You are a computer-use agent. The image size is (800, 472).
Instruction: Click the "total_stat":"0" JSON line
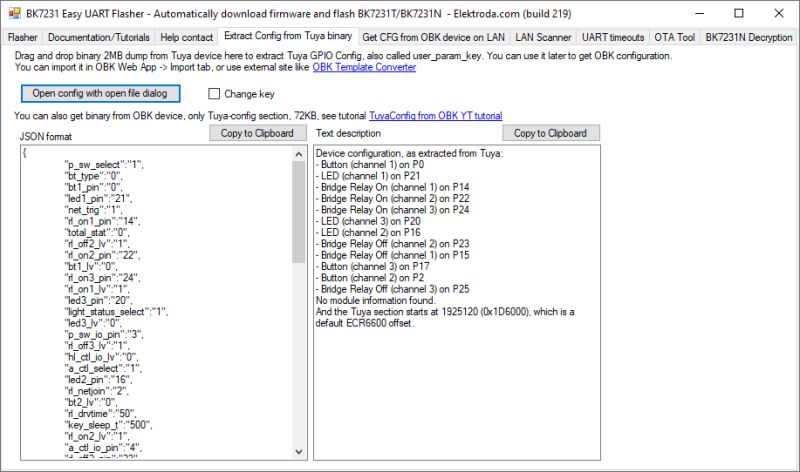(97, 233)
